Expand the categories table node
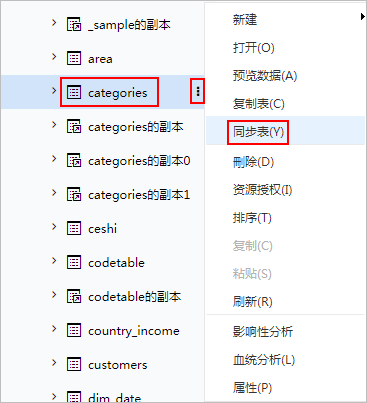 tap(54, 91)
